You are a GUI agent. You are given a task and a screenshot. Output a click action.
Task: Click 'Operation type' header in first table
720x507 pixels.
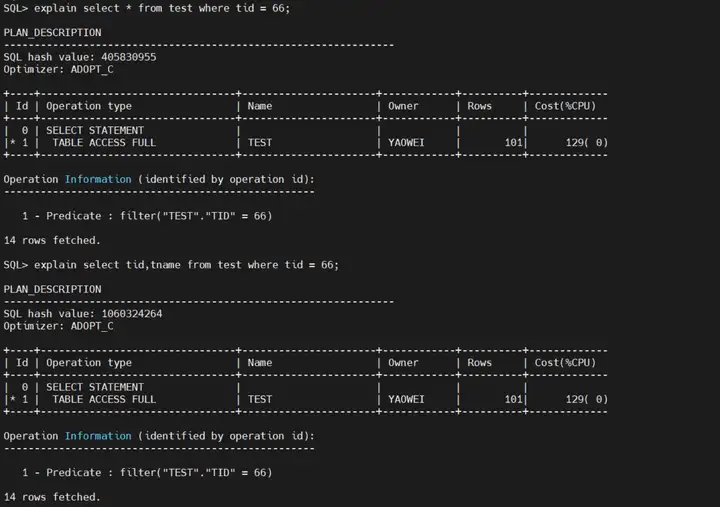[89, 106]
